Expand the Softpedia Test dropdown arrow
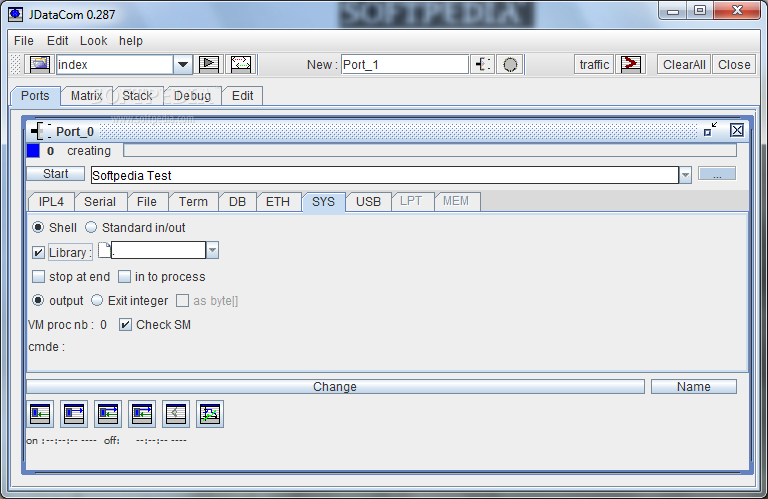 (x=685, y=175)
